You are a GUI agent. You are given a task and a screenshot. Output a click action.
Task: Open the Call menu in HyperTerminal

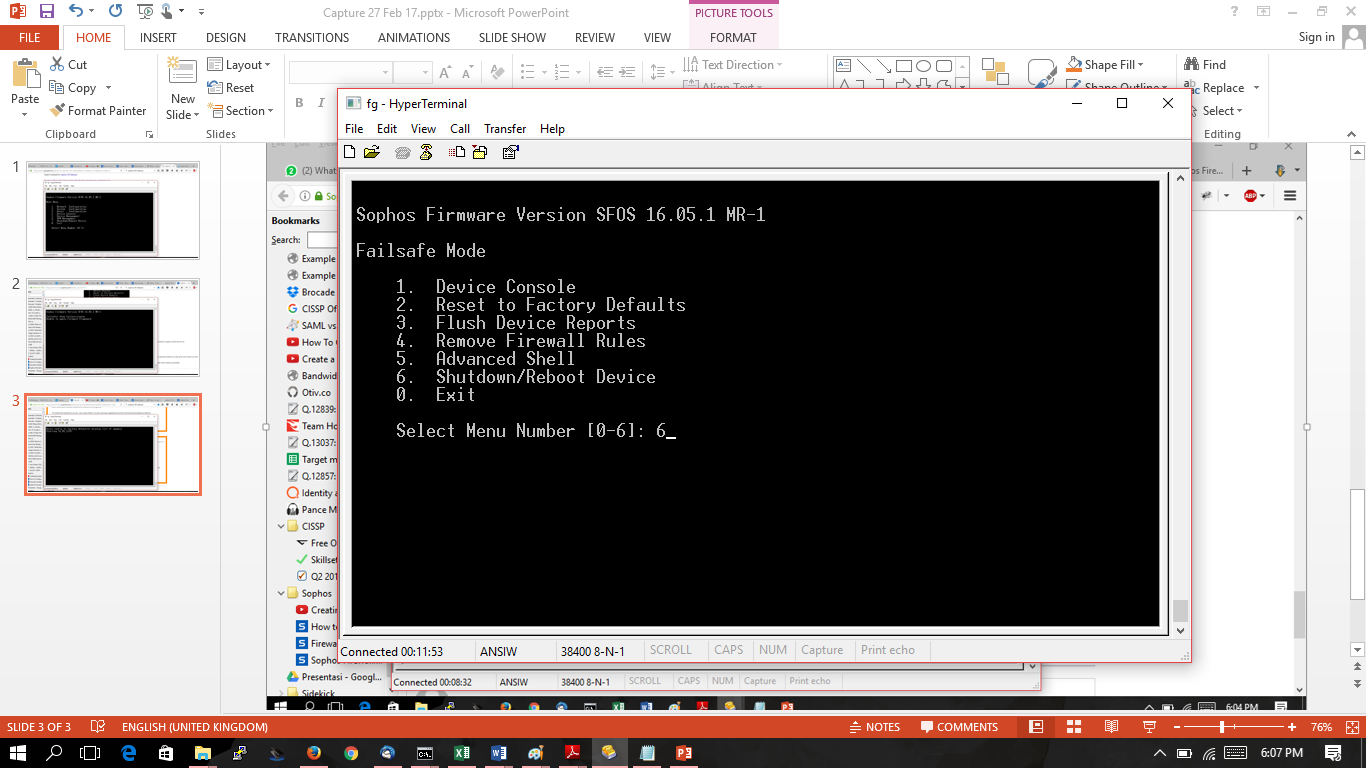click(460, 129)
